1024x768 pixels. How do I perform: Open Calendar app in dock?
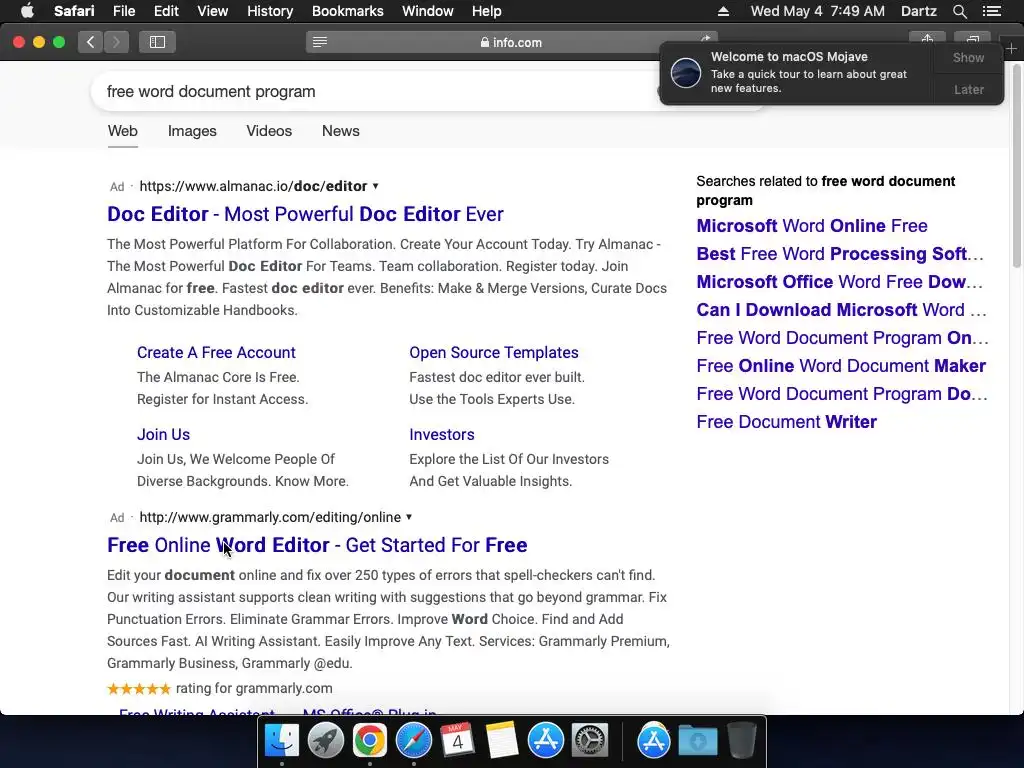(x=457, y=740)
